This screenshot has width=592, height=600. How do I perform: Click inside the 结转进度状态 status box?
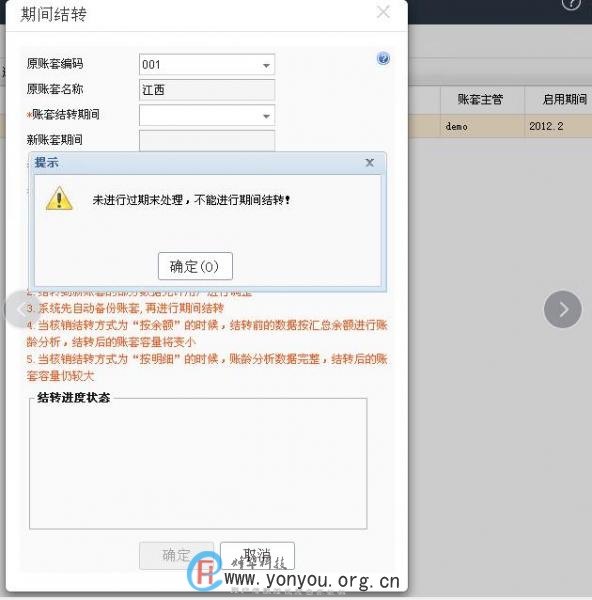(198, 464)
